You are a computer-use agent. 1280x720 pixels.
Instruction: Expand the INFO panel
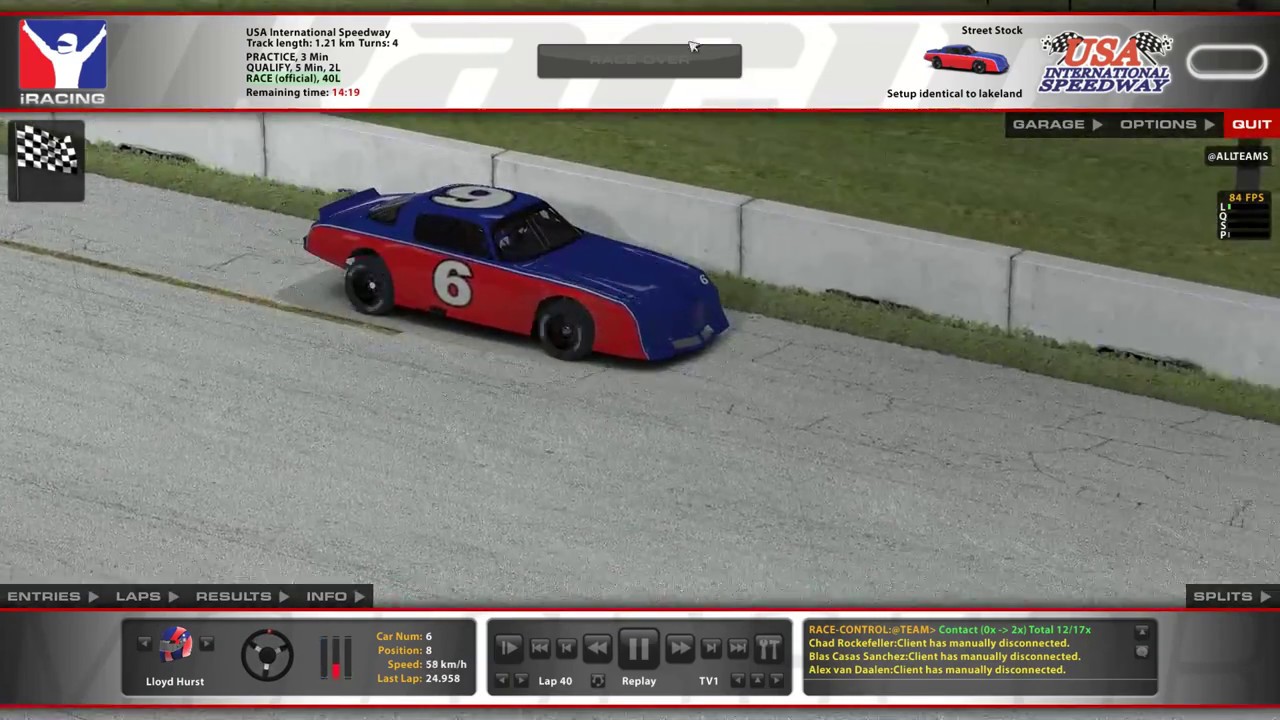click(335, 596)
